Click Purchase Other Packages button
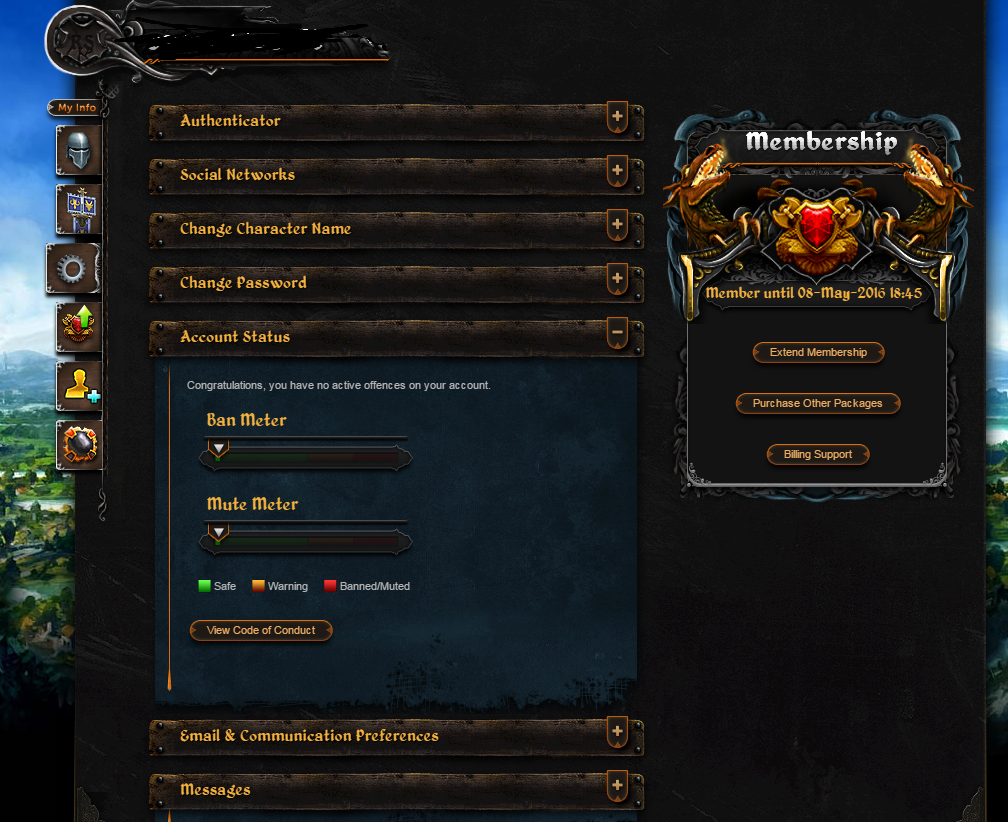The width and height of the screenshot is (1008, 822). [818, 403]
